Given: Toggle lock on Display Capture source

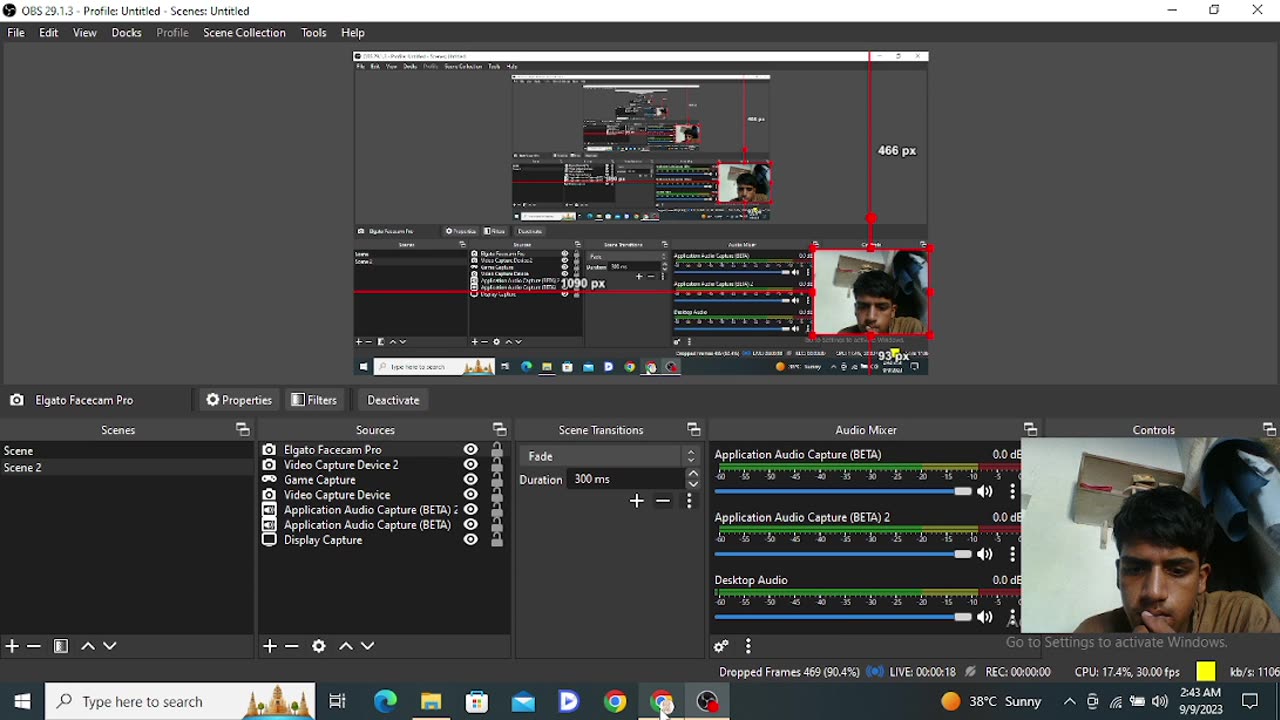Looking at the screenshot, I should click(497, 540).
